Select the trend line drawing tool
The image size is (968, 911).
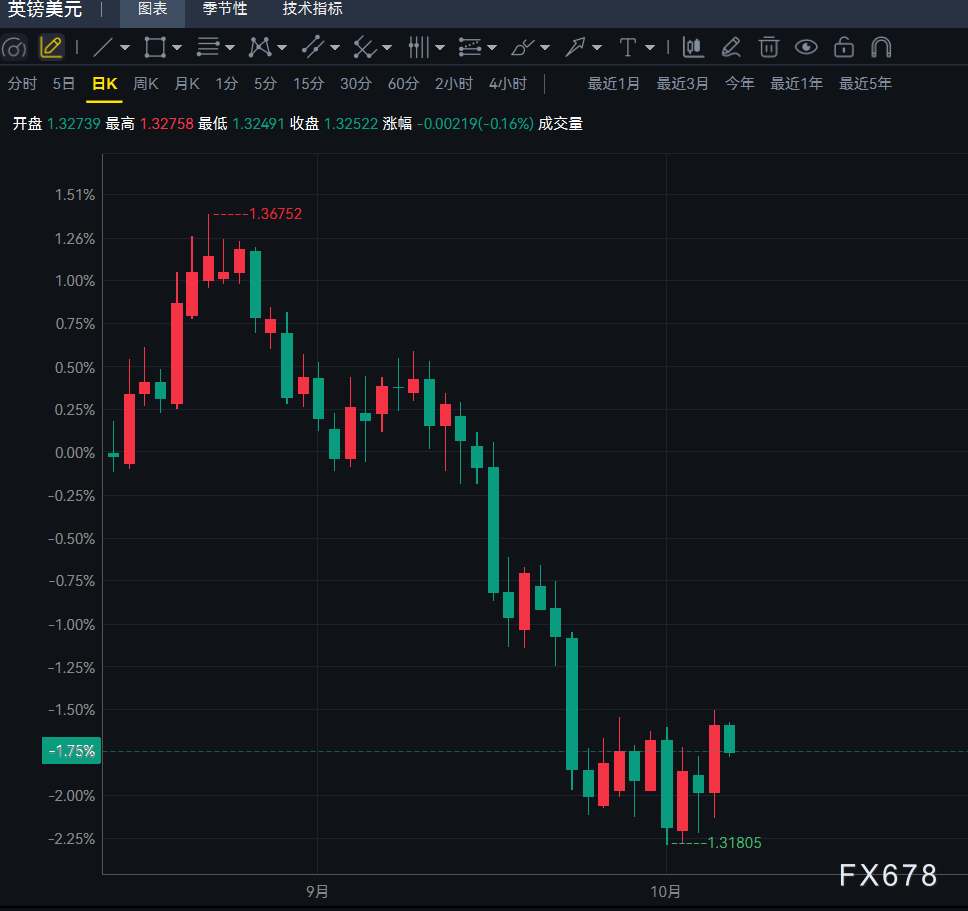tap(102, 48)
